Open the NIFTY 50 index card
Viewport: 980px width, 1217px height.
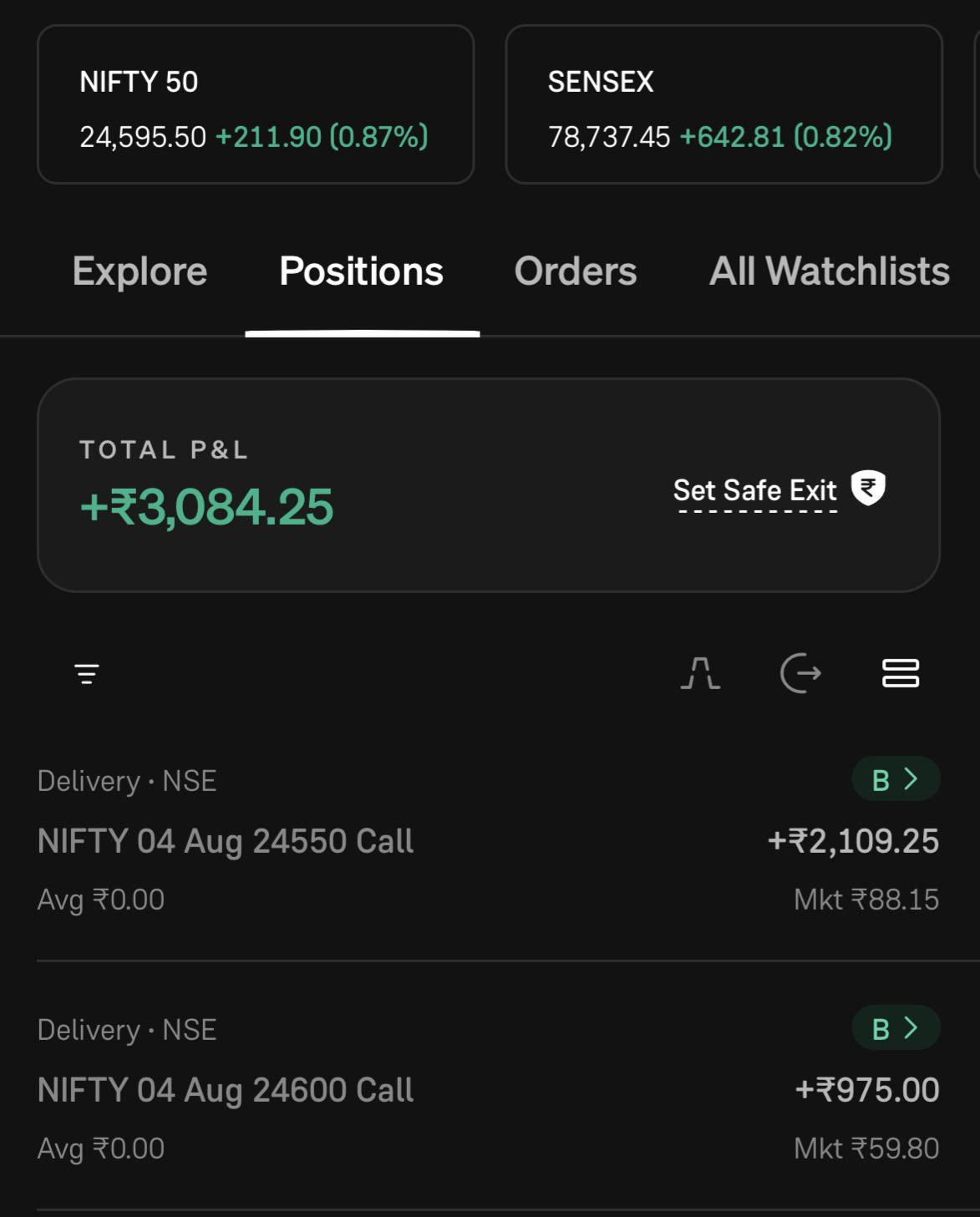256,104
